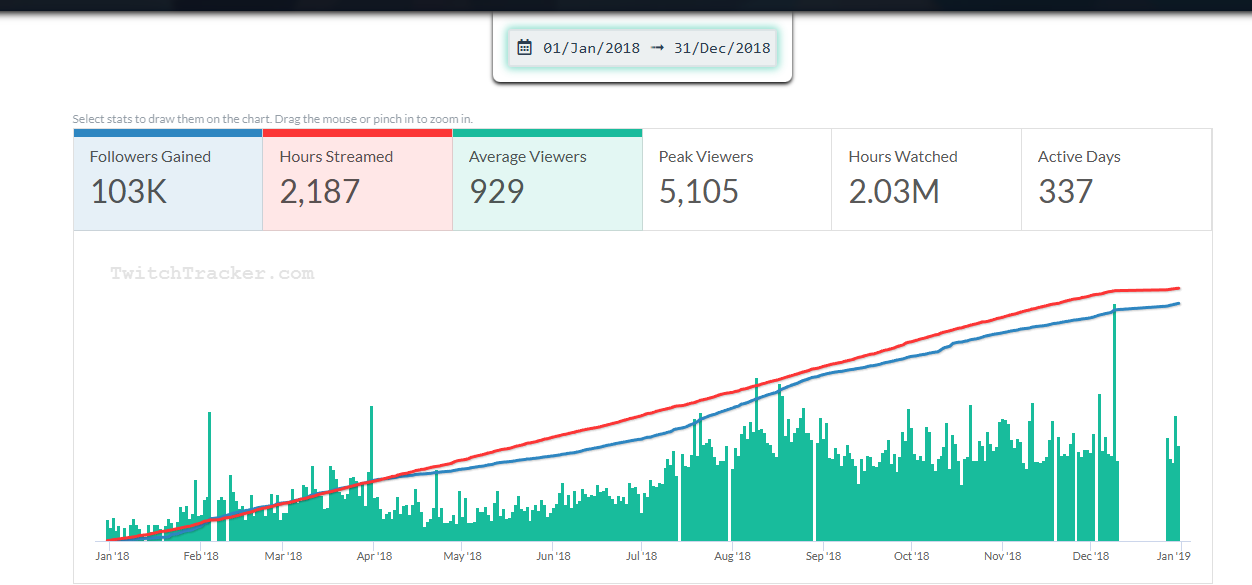Enable the Peak Viewers stat card
This screenshot has width=1252, height=585.
(x=737, y=180)
